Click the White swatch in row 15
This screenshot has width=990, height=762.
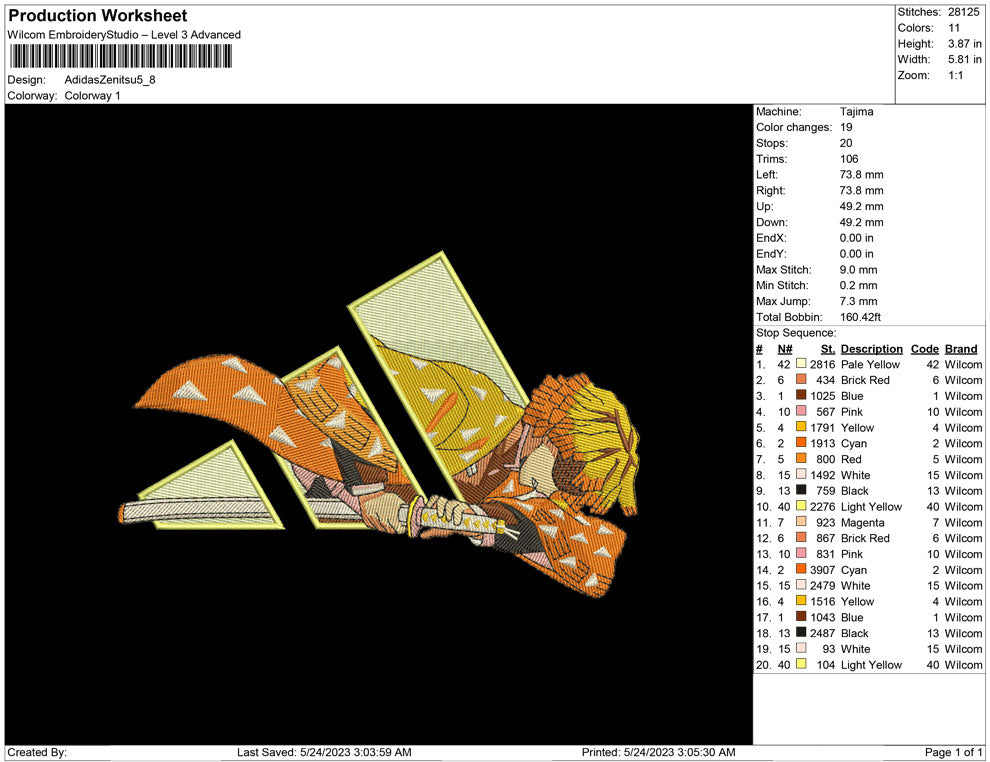tap(801, 585)
